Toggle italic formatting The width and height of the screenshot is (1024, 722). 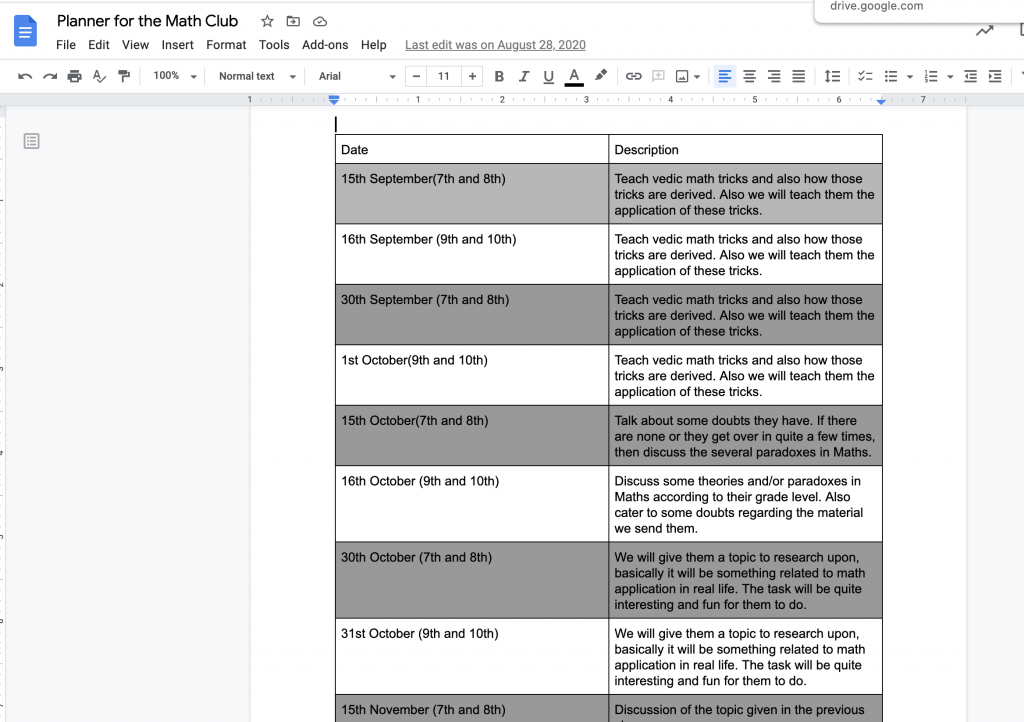(x=524, y=76)
